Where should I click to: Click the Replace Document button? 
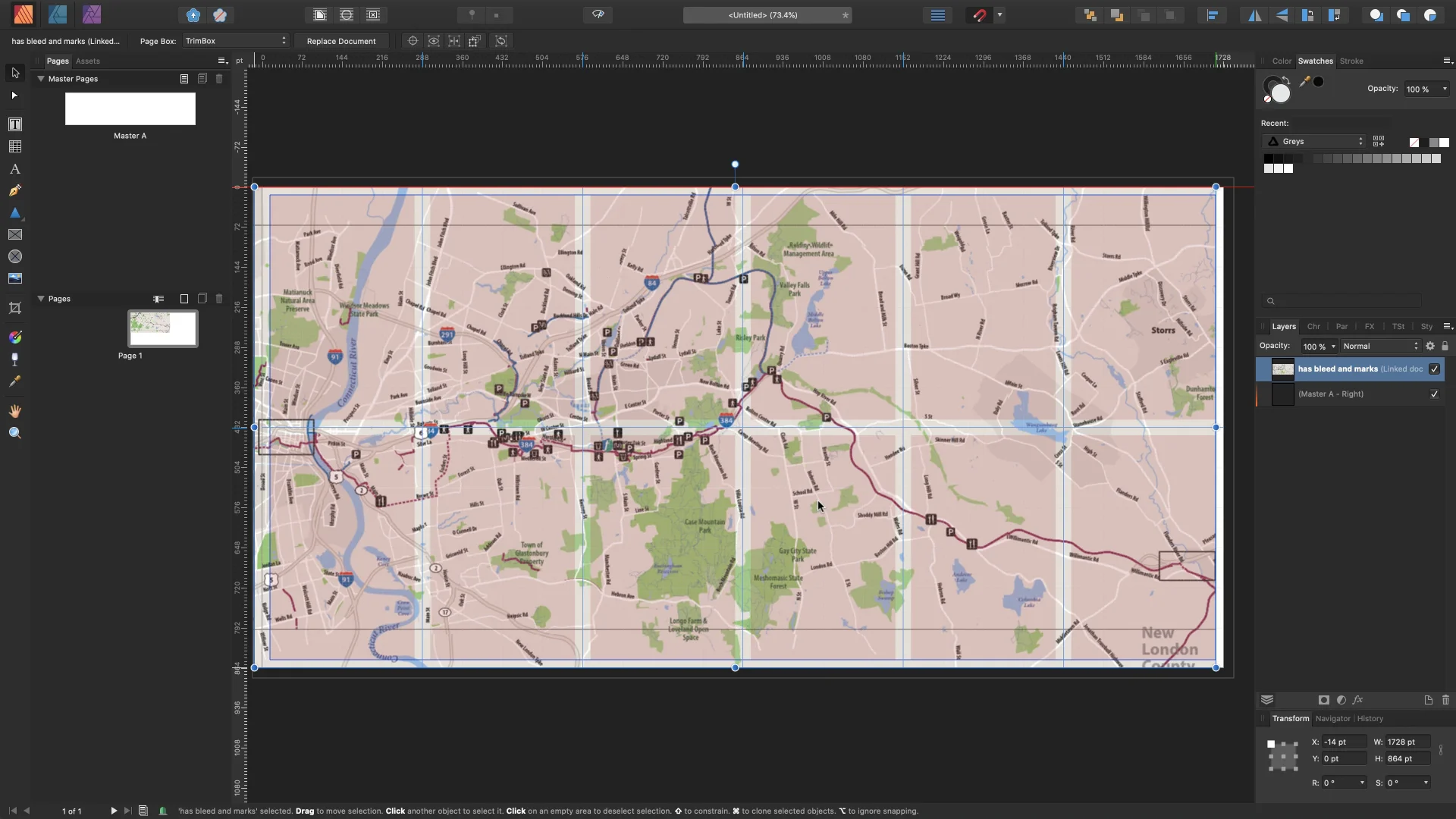coord(340,41)
